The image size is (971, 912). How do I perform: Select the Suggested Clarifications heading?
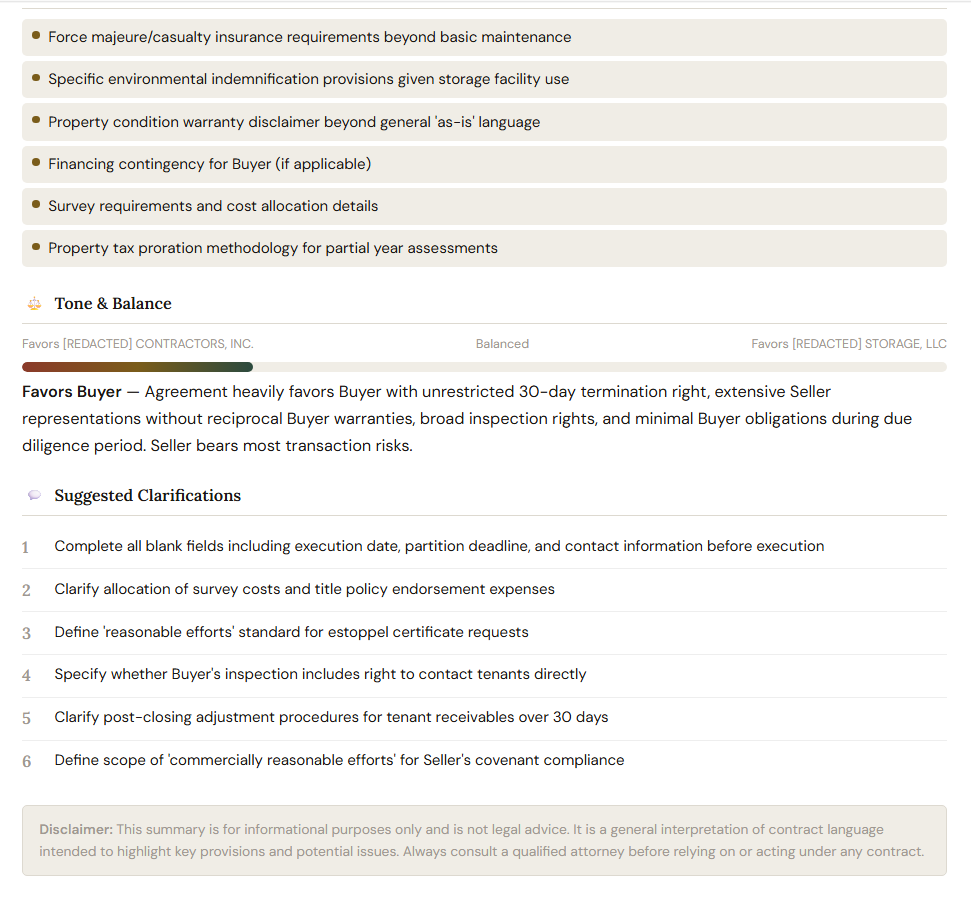pos(147,495)
